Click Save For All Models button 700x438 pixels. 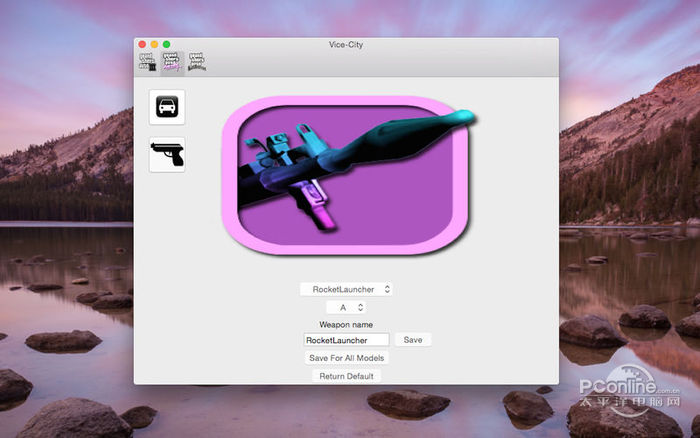pos(346,358)
